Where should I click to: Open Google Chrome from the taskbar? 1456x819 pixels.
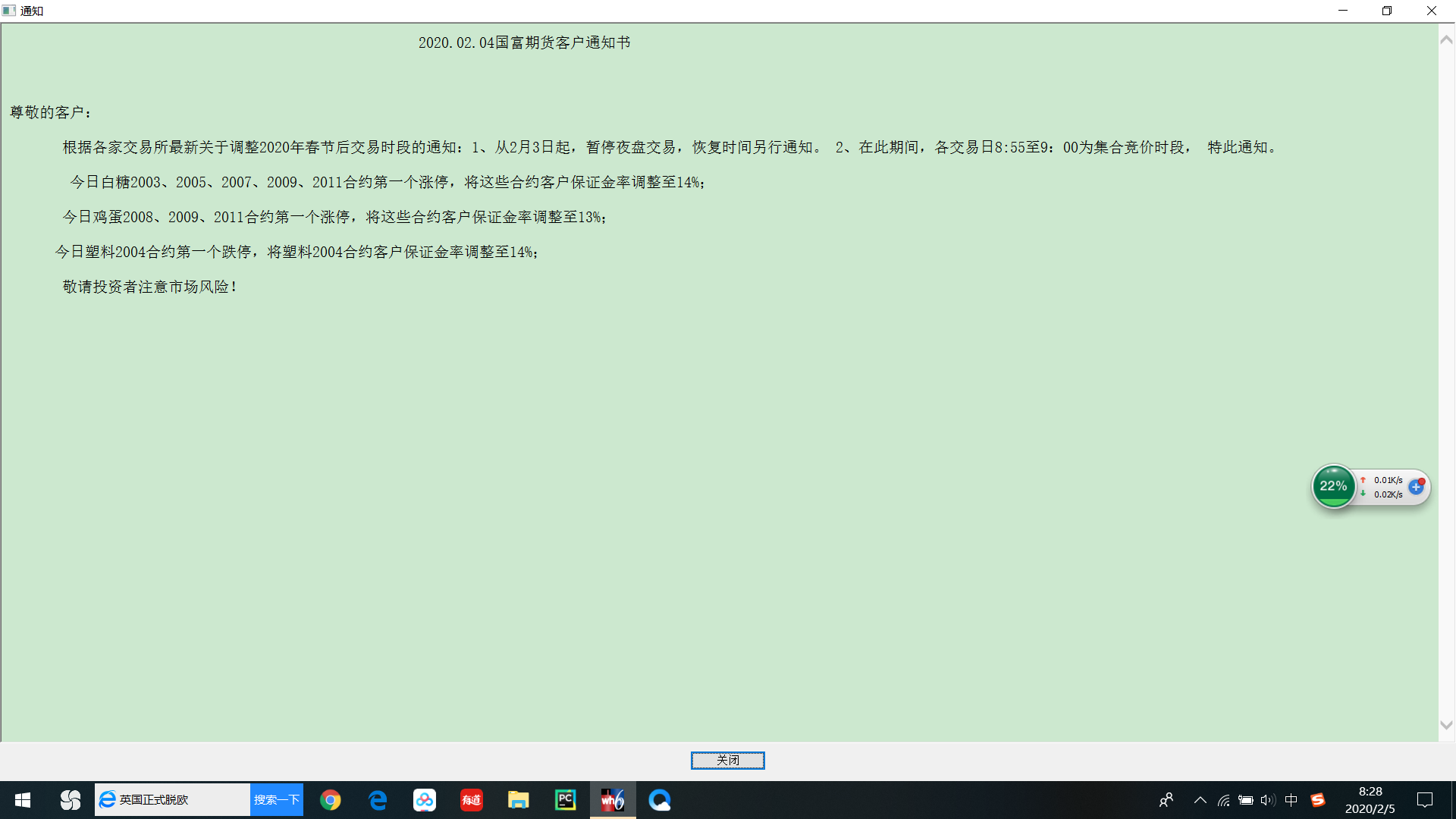[331, 800]
